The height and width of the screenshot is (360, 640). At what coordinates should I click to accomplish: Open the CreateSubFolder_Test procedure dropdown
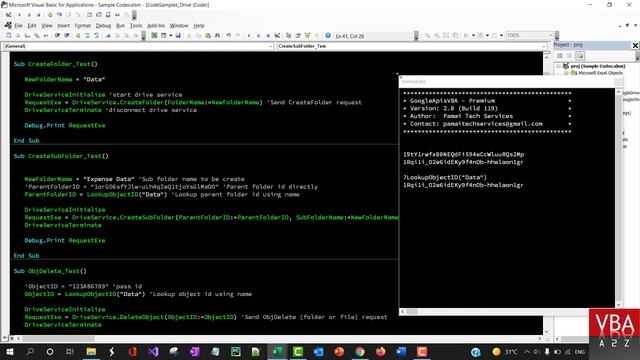(x=544, y=46)
